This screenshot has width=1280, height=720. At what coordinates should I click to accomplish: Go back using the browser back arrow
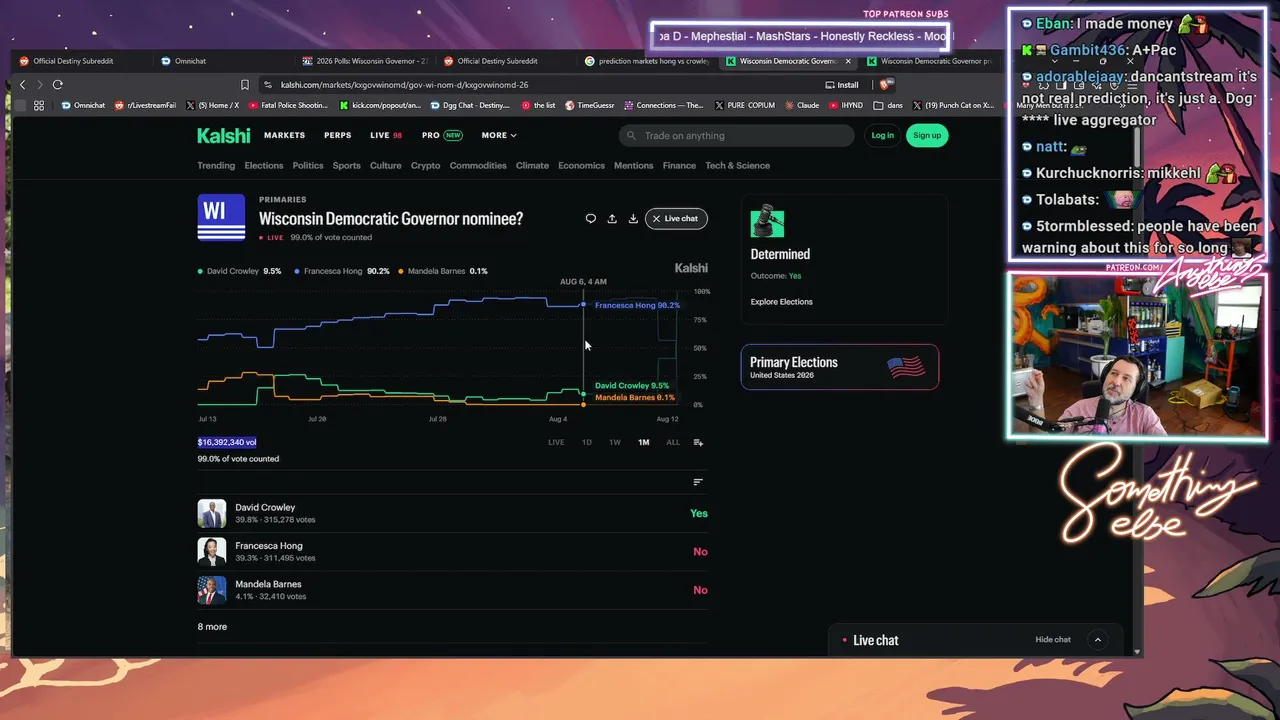coord(23,85)
